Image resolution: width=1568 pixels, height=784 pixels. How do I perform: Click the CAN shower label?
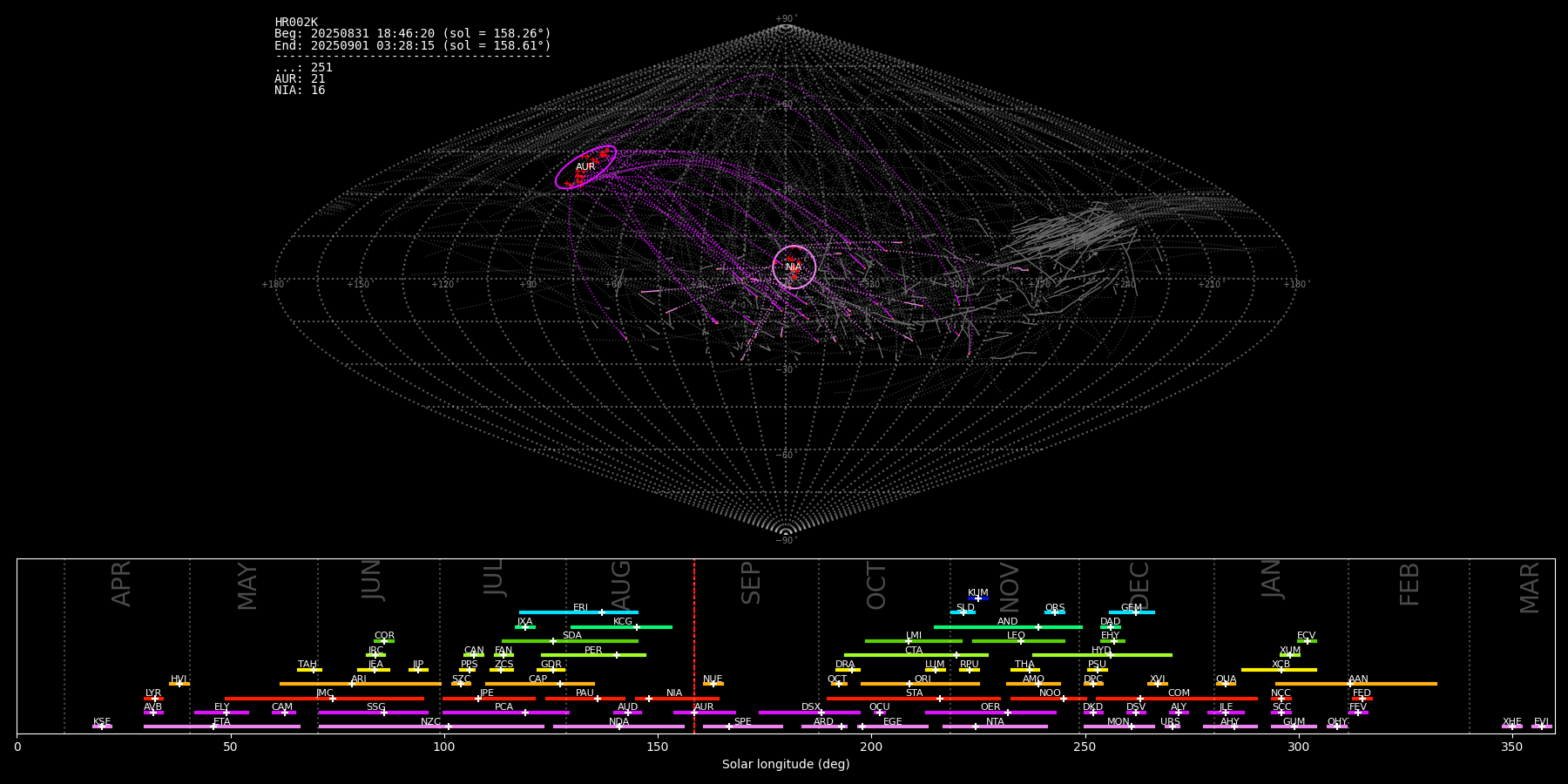pyautogui.click(x=474, y=651)
